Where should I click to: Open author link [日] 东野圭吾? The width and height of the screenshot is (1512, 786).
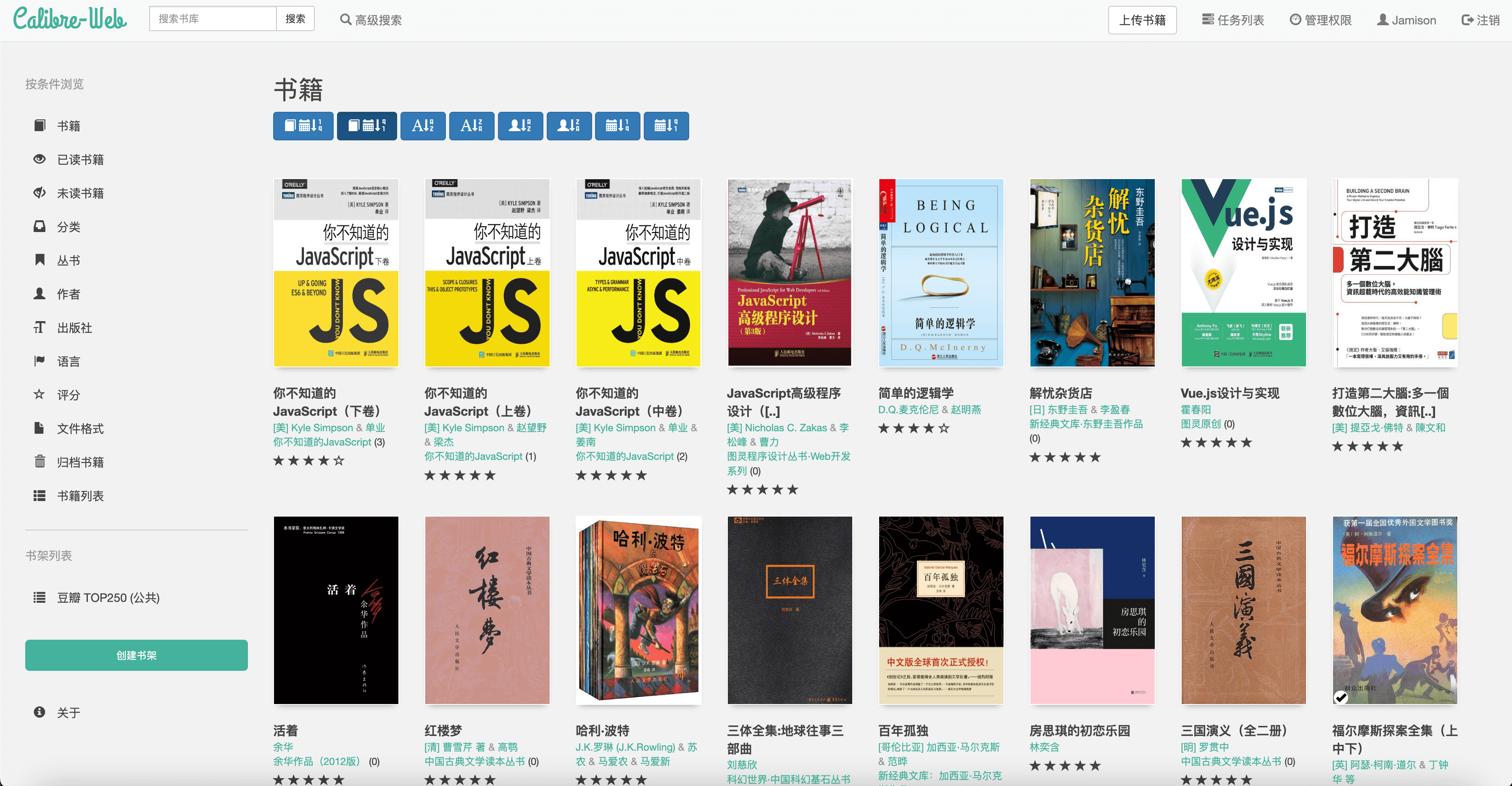1058,410
